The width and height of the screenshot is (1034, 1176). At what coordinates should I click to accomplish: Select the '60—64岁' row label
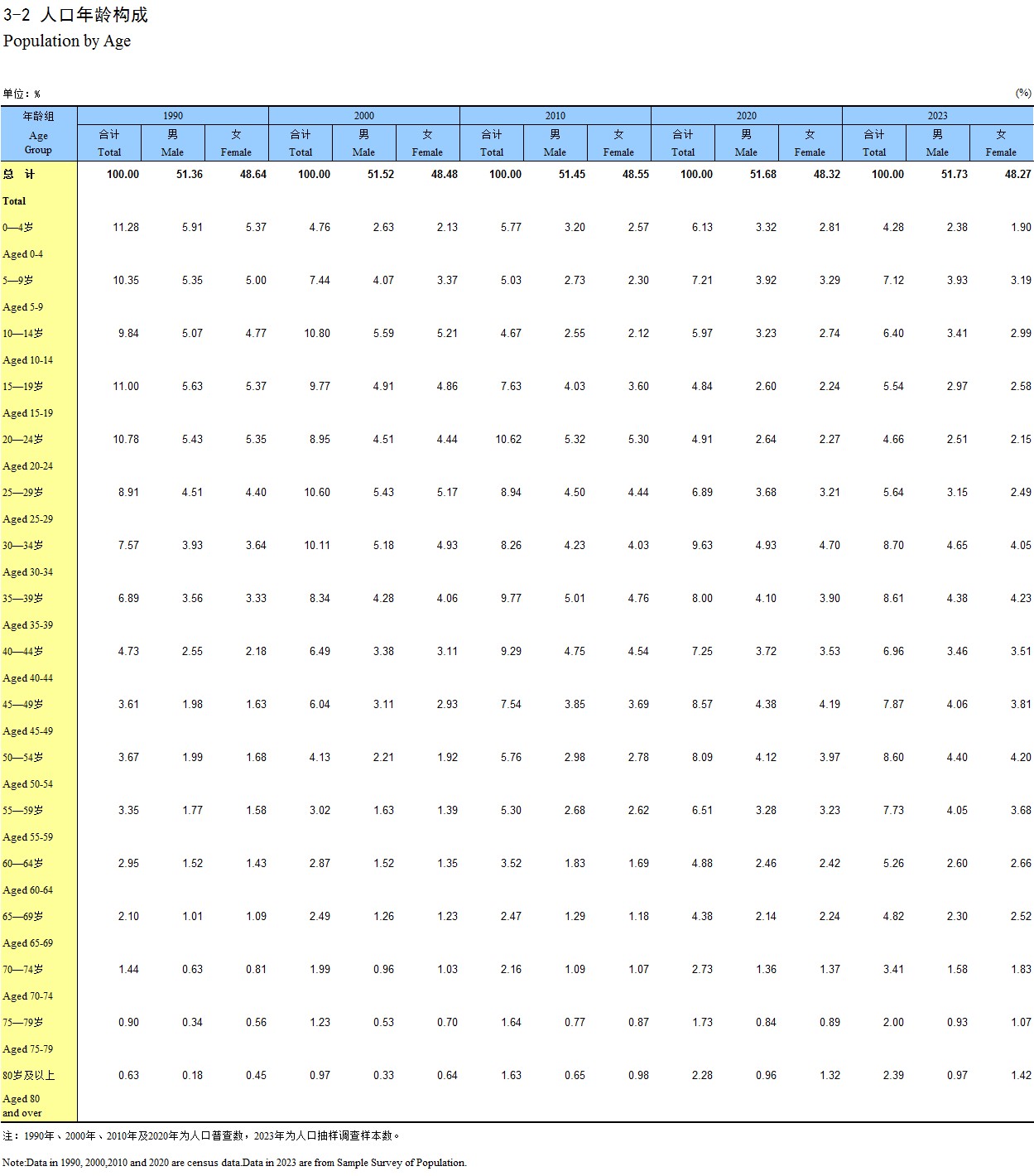point(23,863)
